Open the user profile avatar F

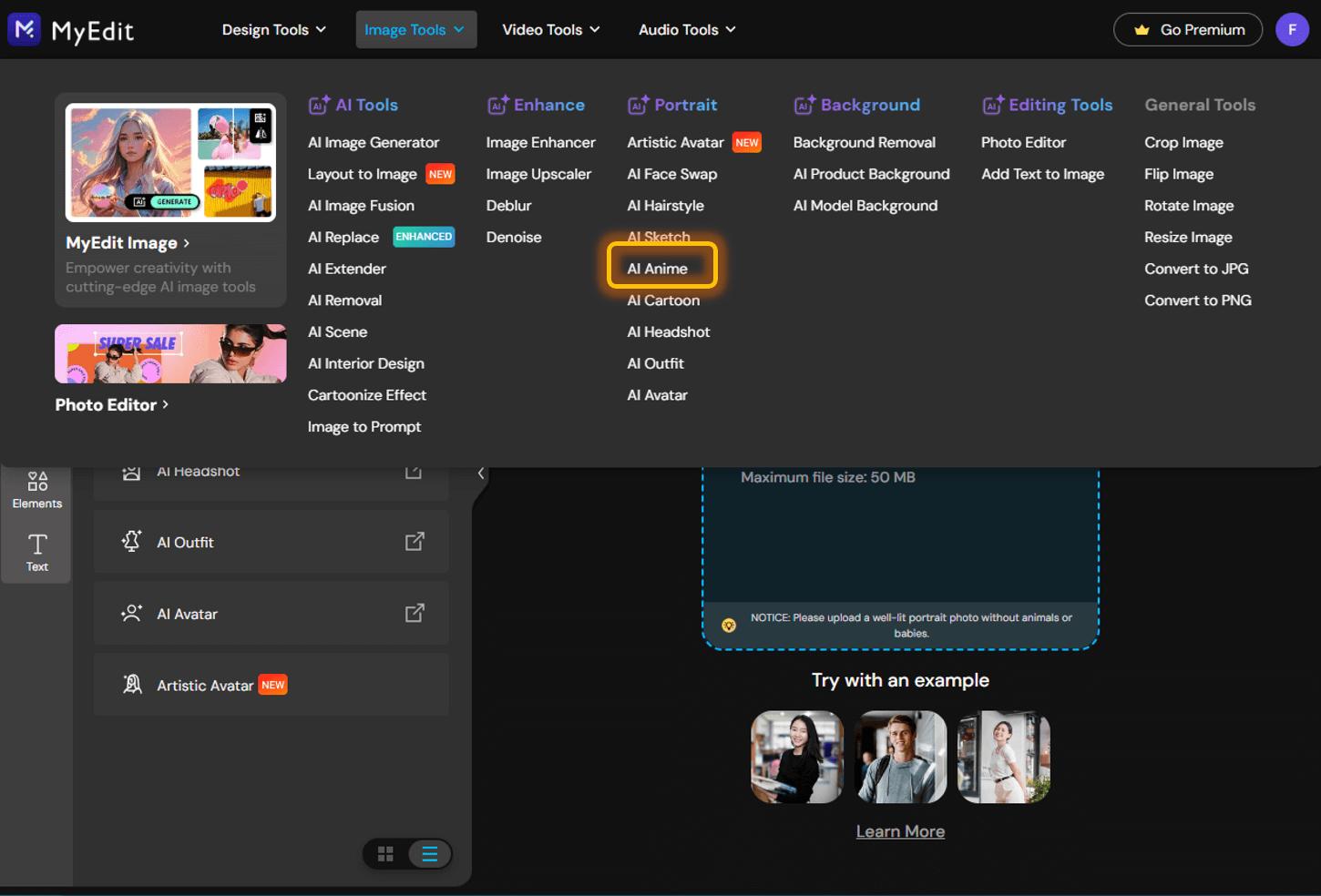pyautogui.click(x=1292, y=29)
